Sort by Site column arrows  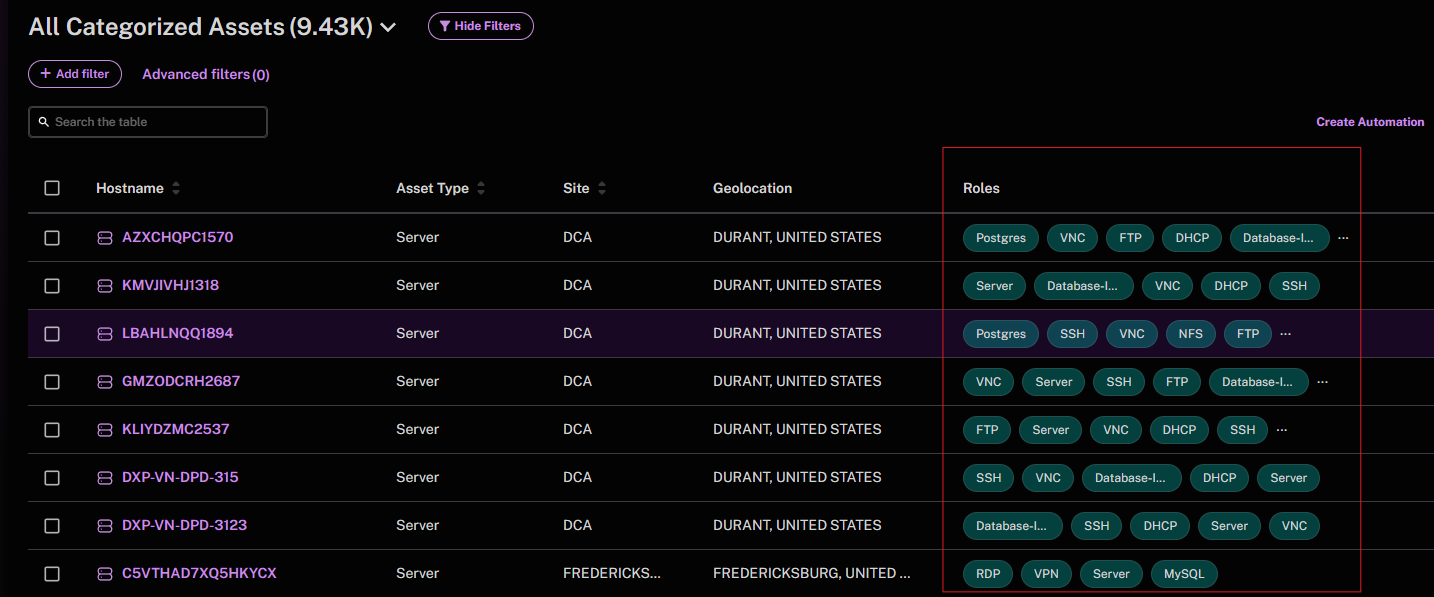click(602, 188)
